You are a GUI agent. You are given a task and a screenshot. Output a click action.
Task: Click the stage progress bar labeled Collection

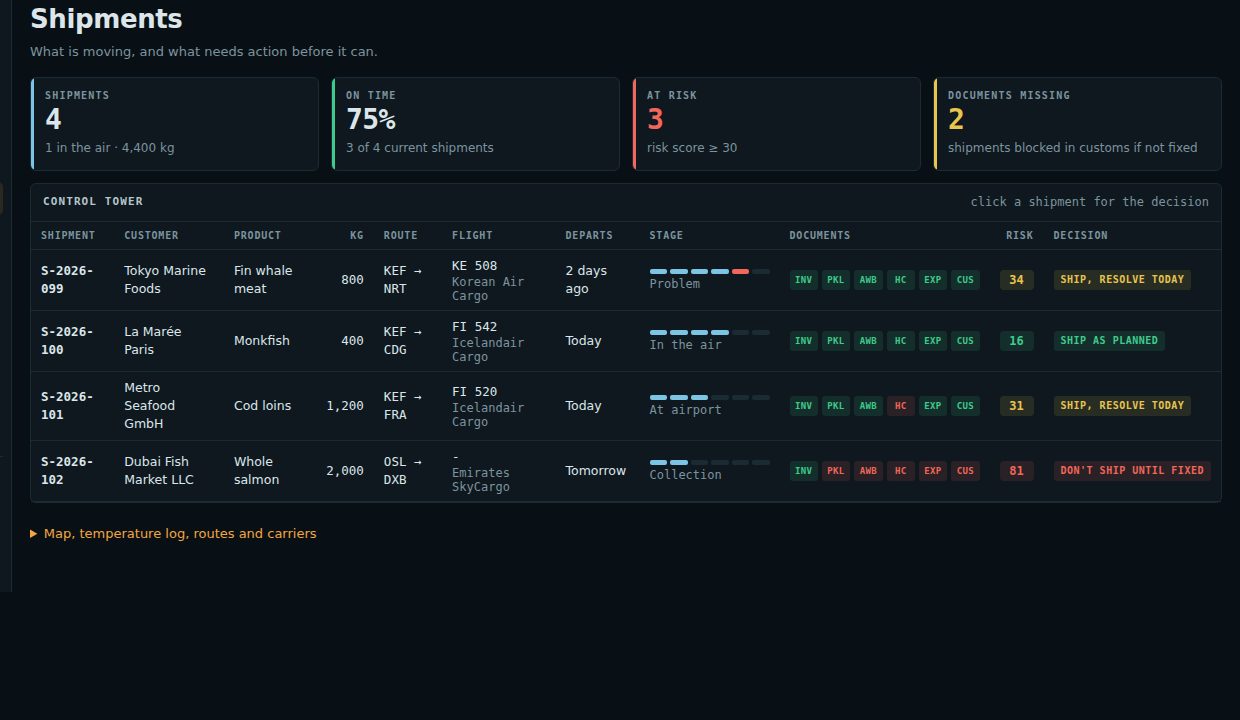pyautogui.click(x=709, y=463)
